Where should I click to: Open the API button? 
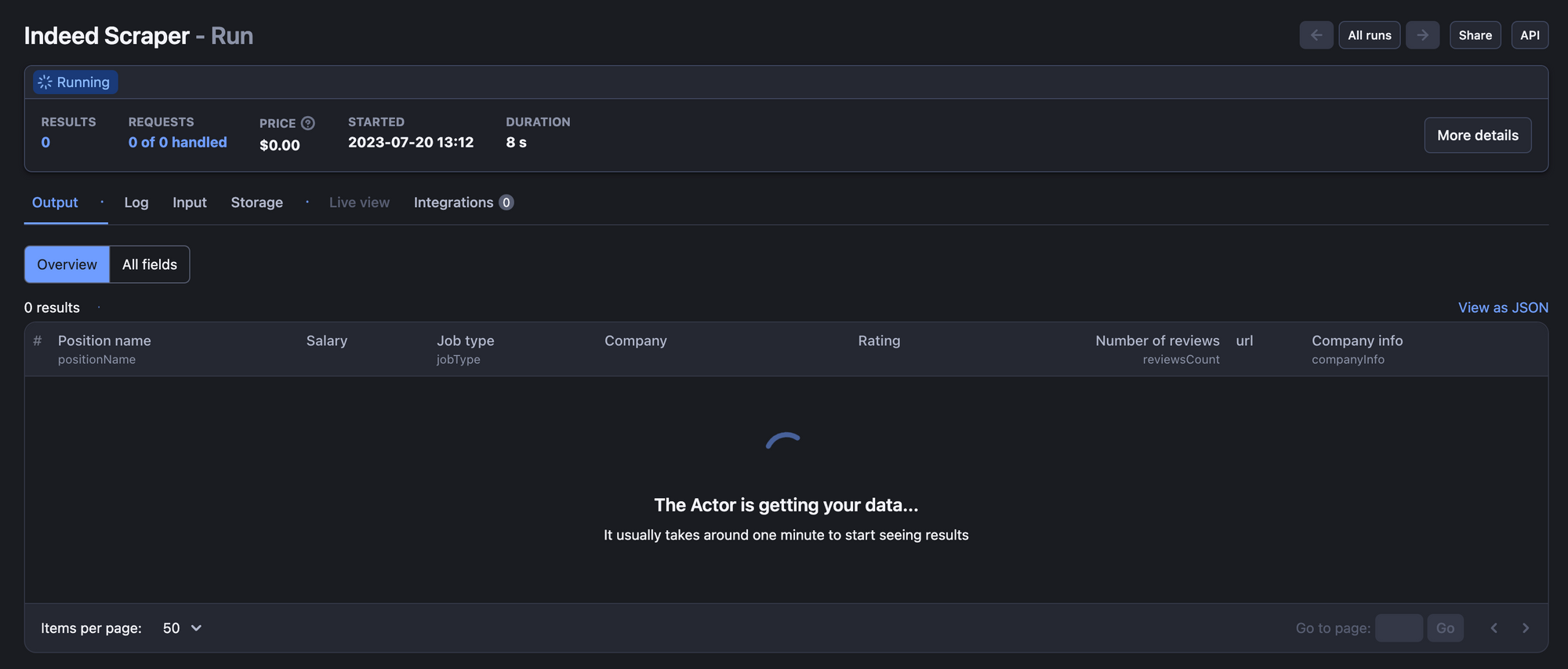click(x=1530, y=35)
